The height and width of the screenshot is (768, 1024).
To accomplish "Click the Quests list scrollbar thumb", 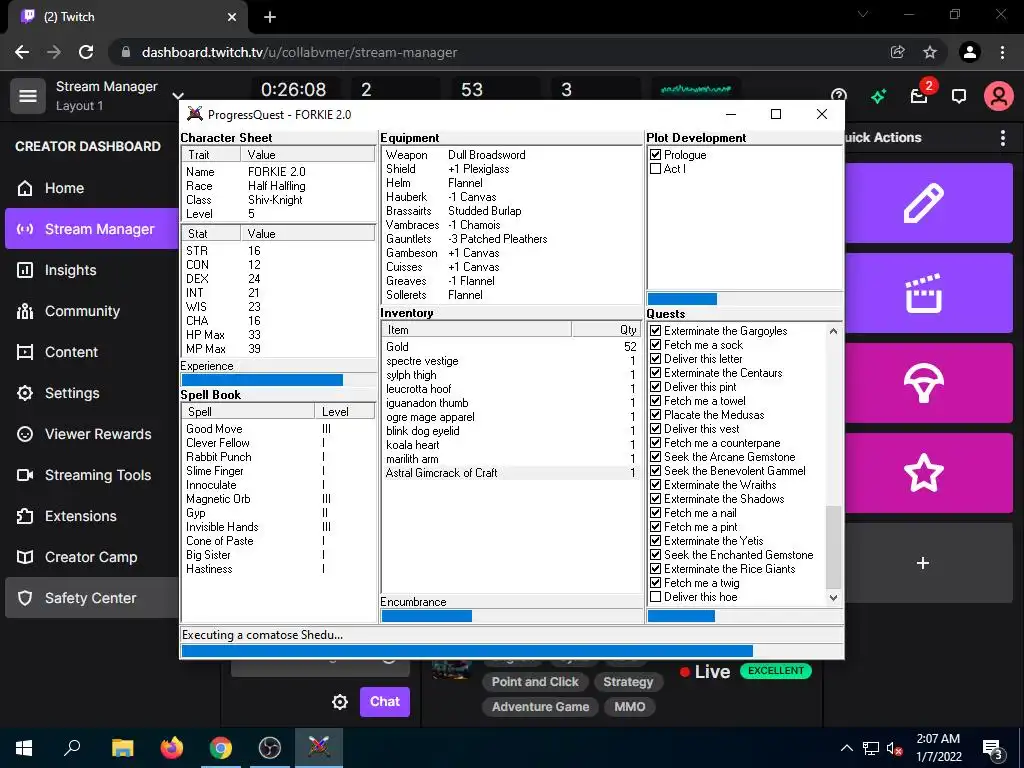I will pyautogui.click(x=833, y=548).
